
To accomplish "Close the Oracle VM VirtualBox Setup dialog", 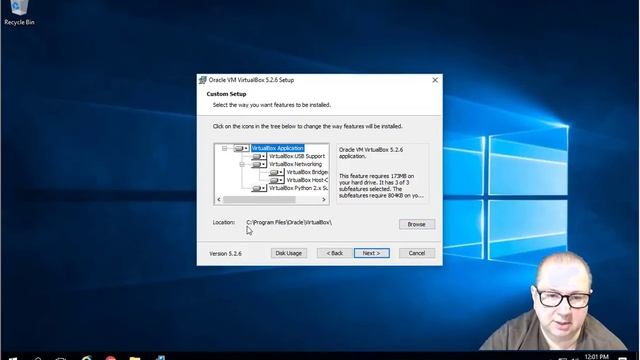I will (x=435, y=80).
